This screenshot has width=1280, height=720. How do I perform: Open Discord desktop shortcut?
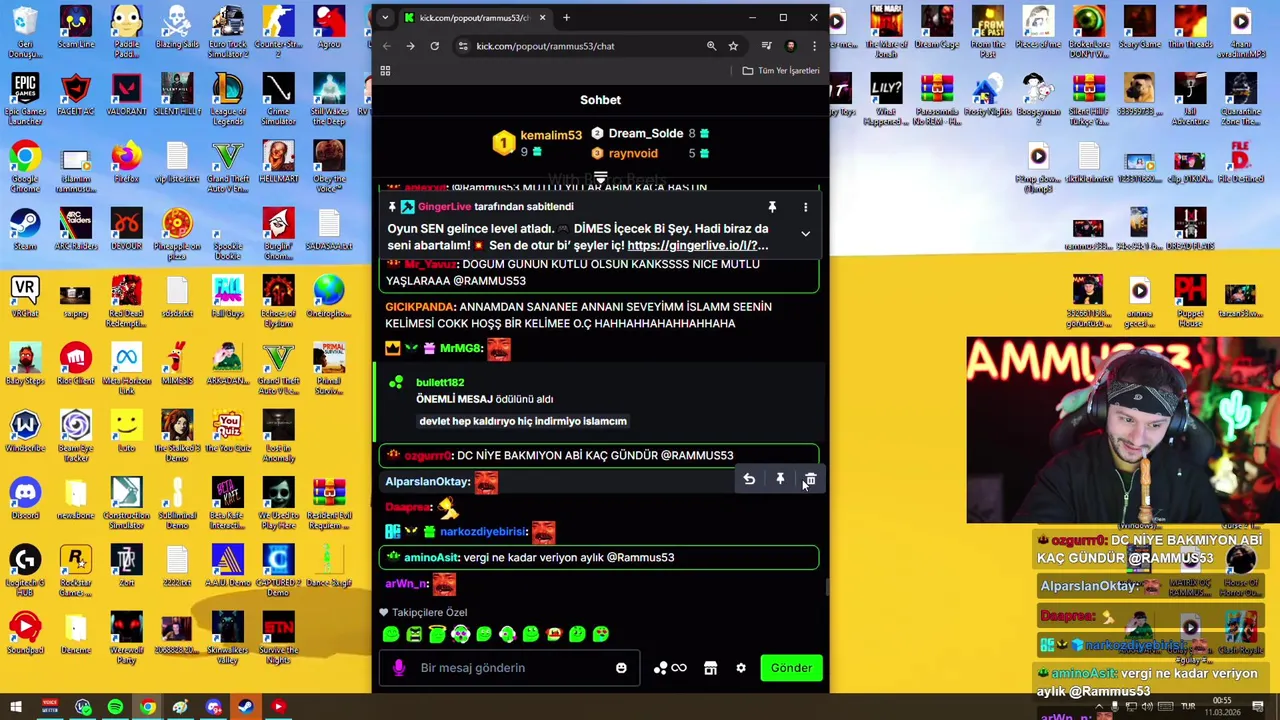[x=25, y=497]
